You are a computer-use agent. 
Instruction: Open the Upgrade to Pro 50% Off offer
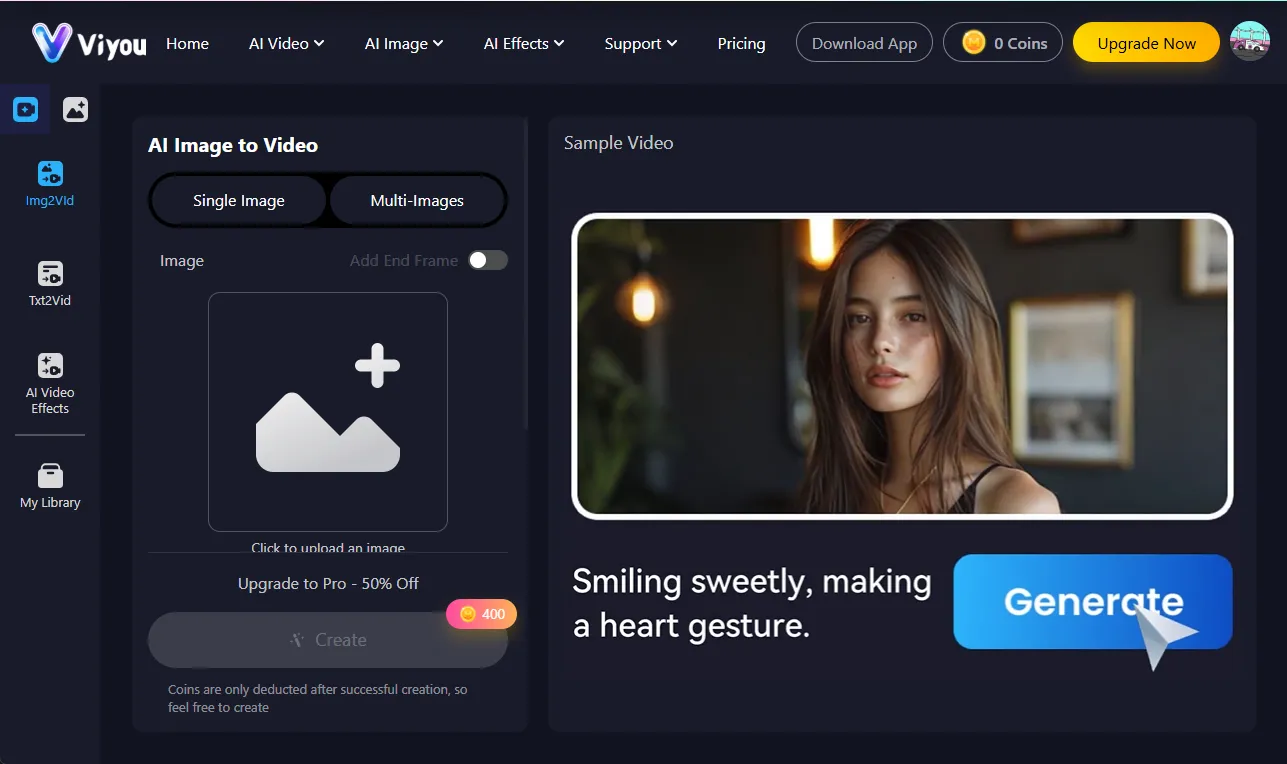click(327, 583)
